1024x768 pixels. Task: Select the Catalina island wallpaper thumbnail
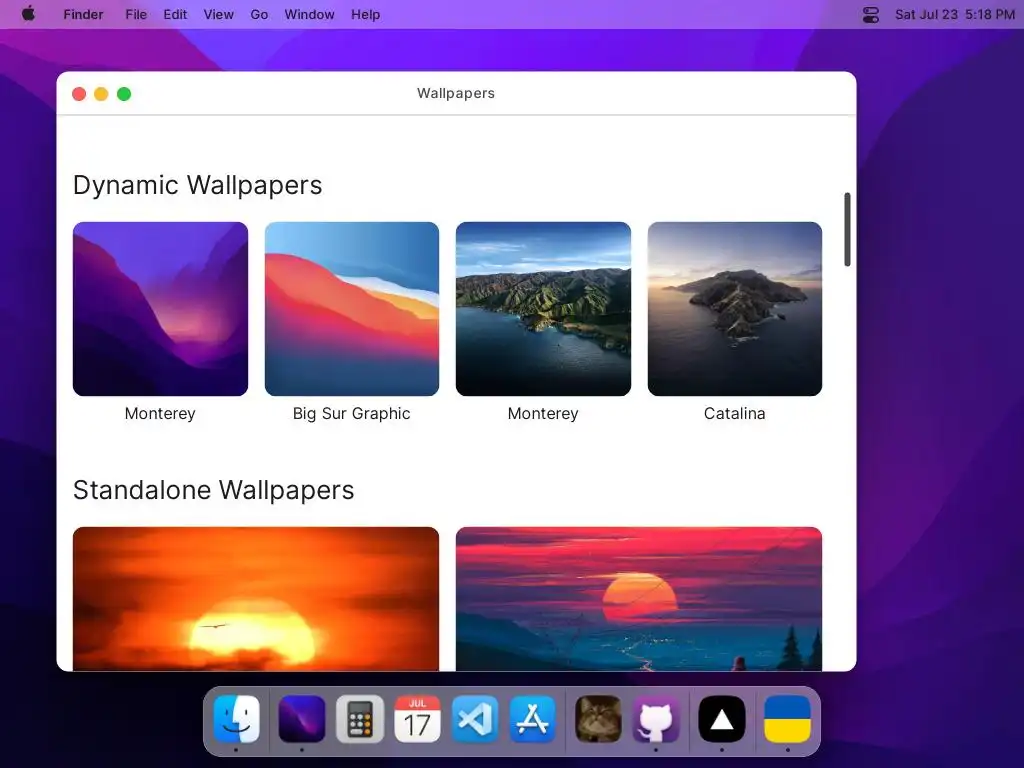pyautogui.click(x=735, y=309)
